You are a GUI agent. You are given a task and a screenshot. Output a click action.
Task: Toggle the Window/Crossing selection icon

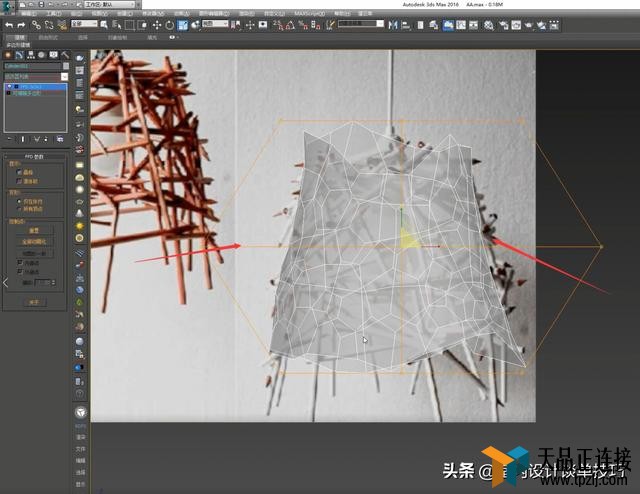pos(142,25)
